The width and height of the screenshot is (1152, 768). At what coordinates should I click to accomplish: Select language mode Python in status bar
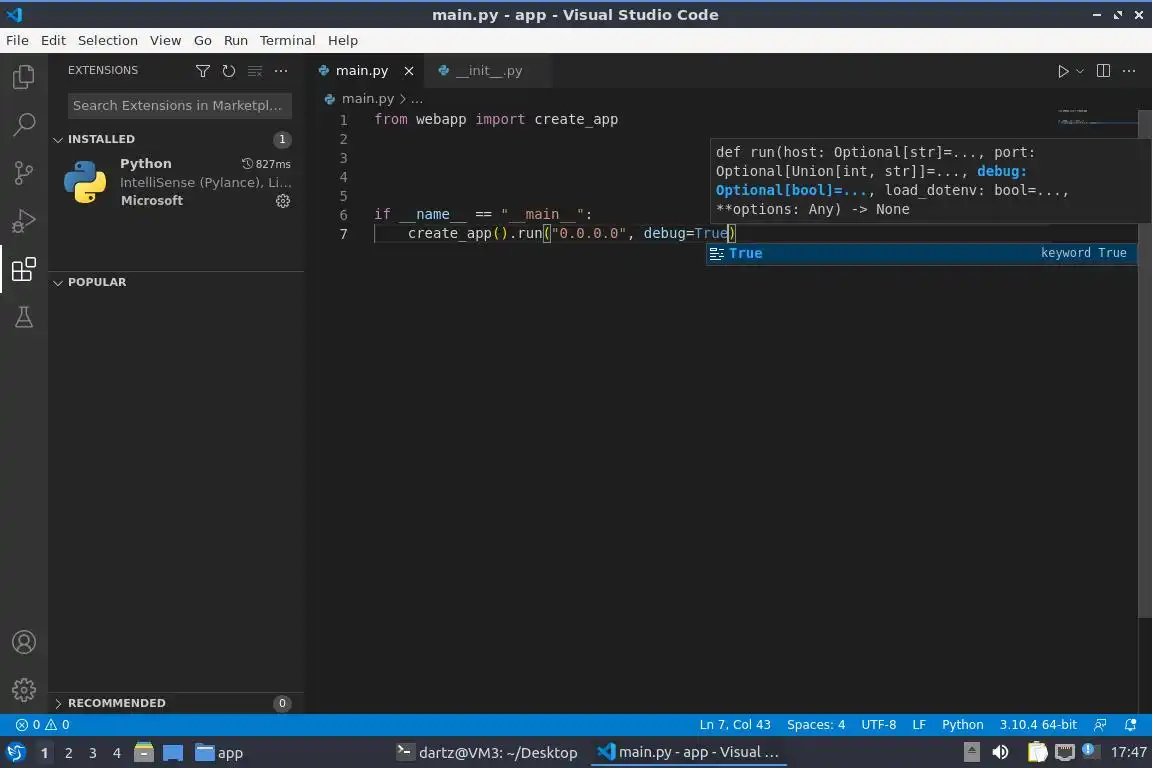pyautogui.click(x=962, y=725)
